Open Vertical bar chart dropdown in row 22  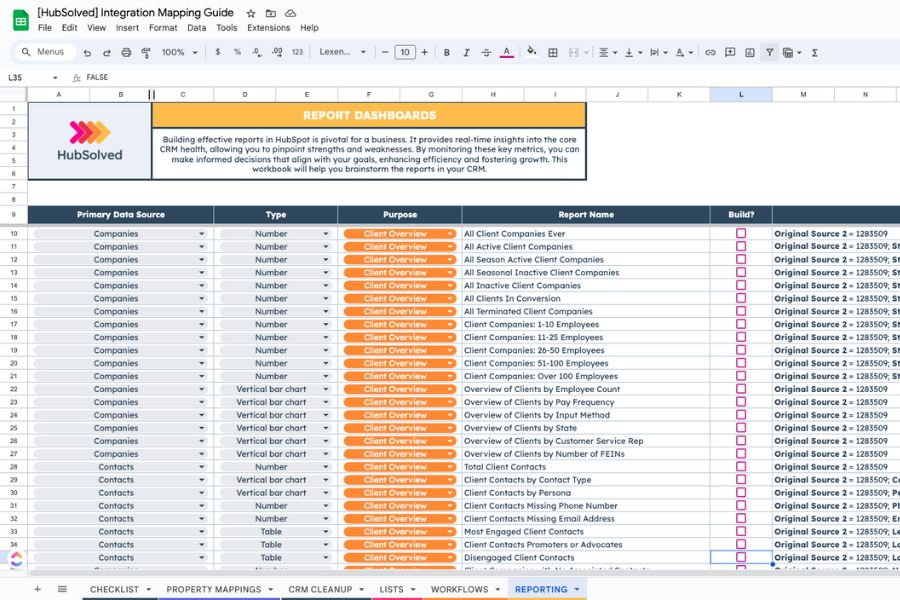pos(325,389)
